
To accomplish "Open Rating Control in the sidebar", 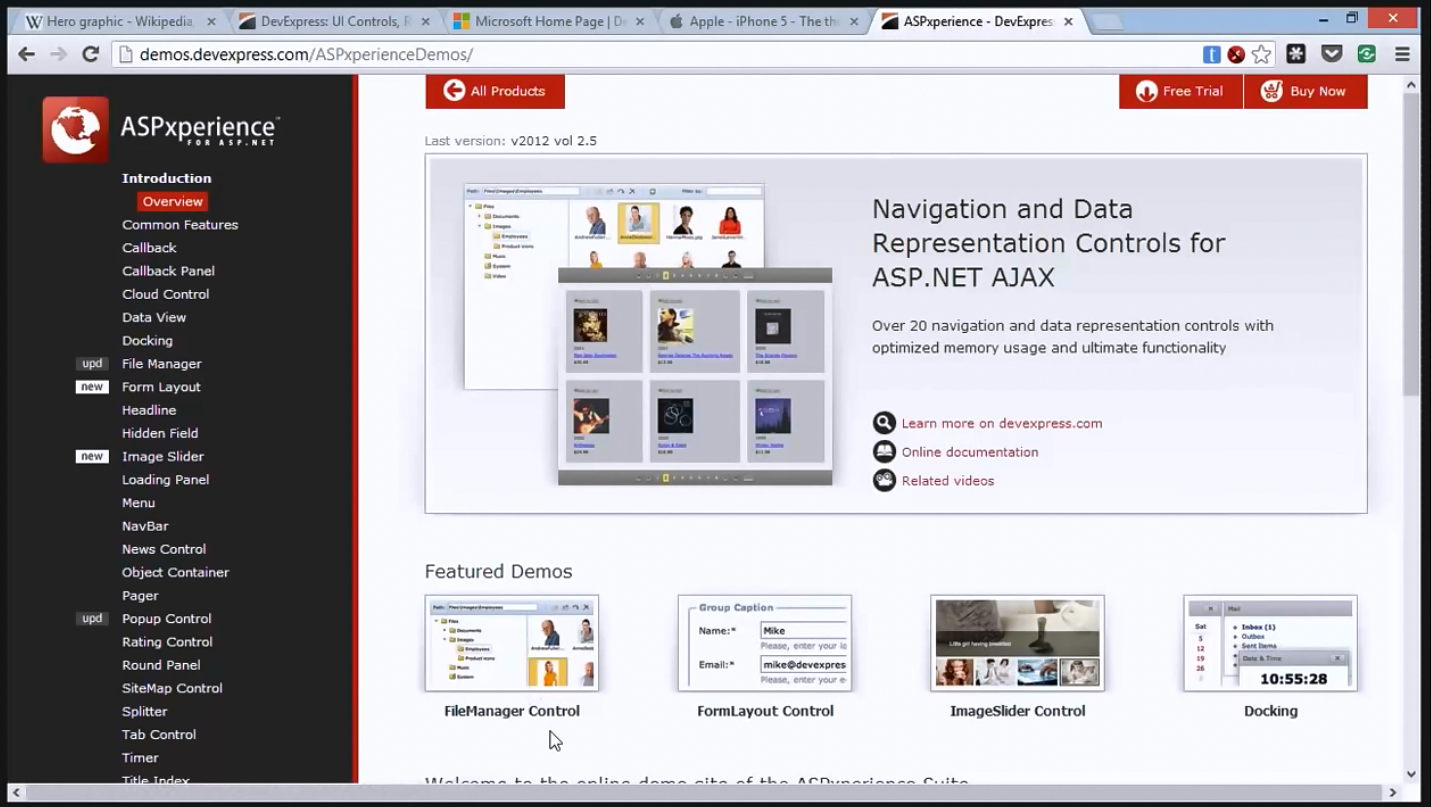I will [x=167, y=642].
